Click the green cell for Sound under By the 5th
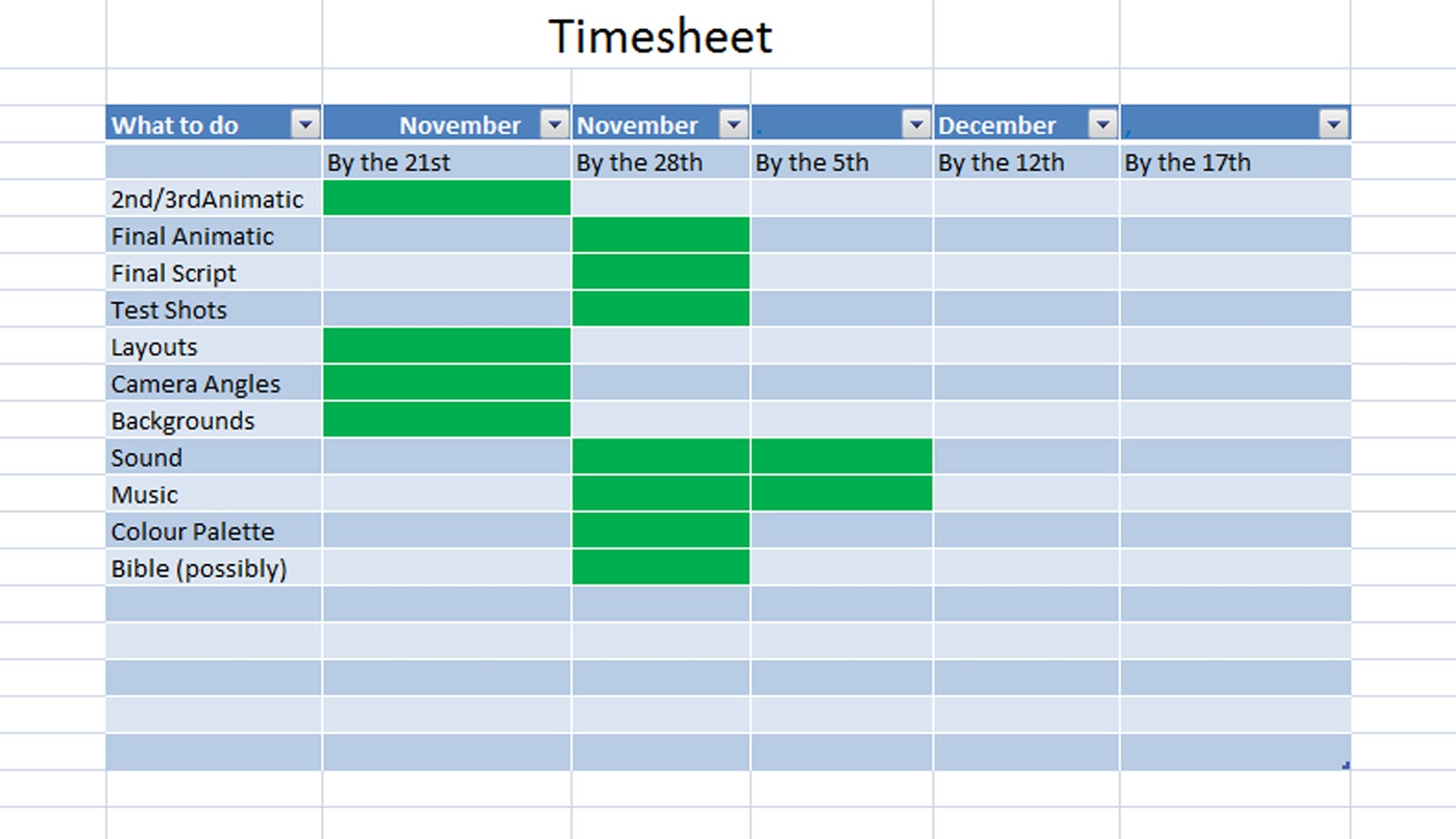 coord(839,457)
